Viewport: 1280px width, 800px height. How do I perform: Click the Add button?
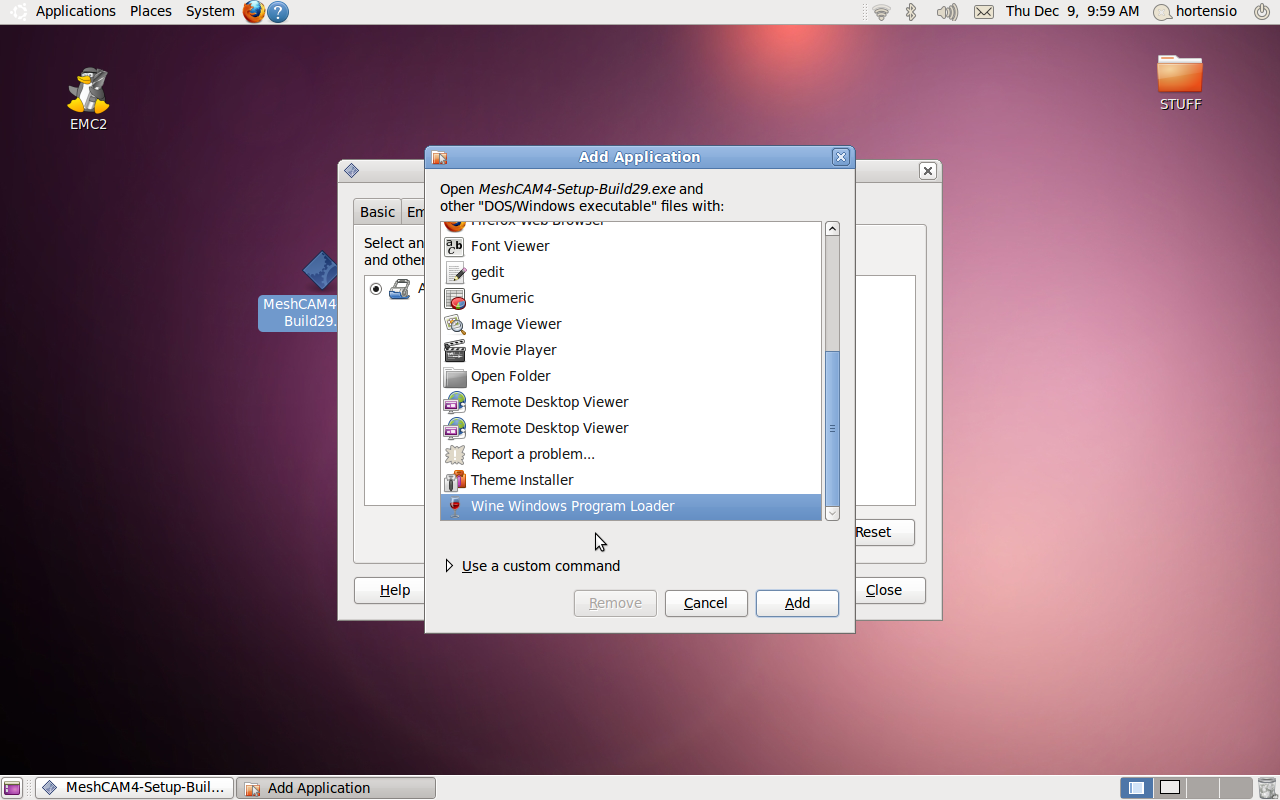coord(797,603)
